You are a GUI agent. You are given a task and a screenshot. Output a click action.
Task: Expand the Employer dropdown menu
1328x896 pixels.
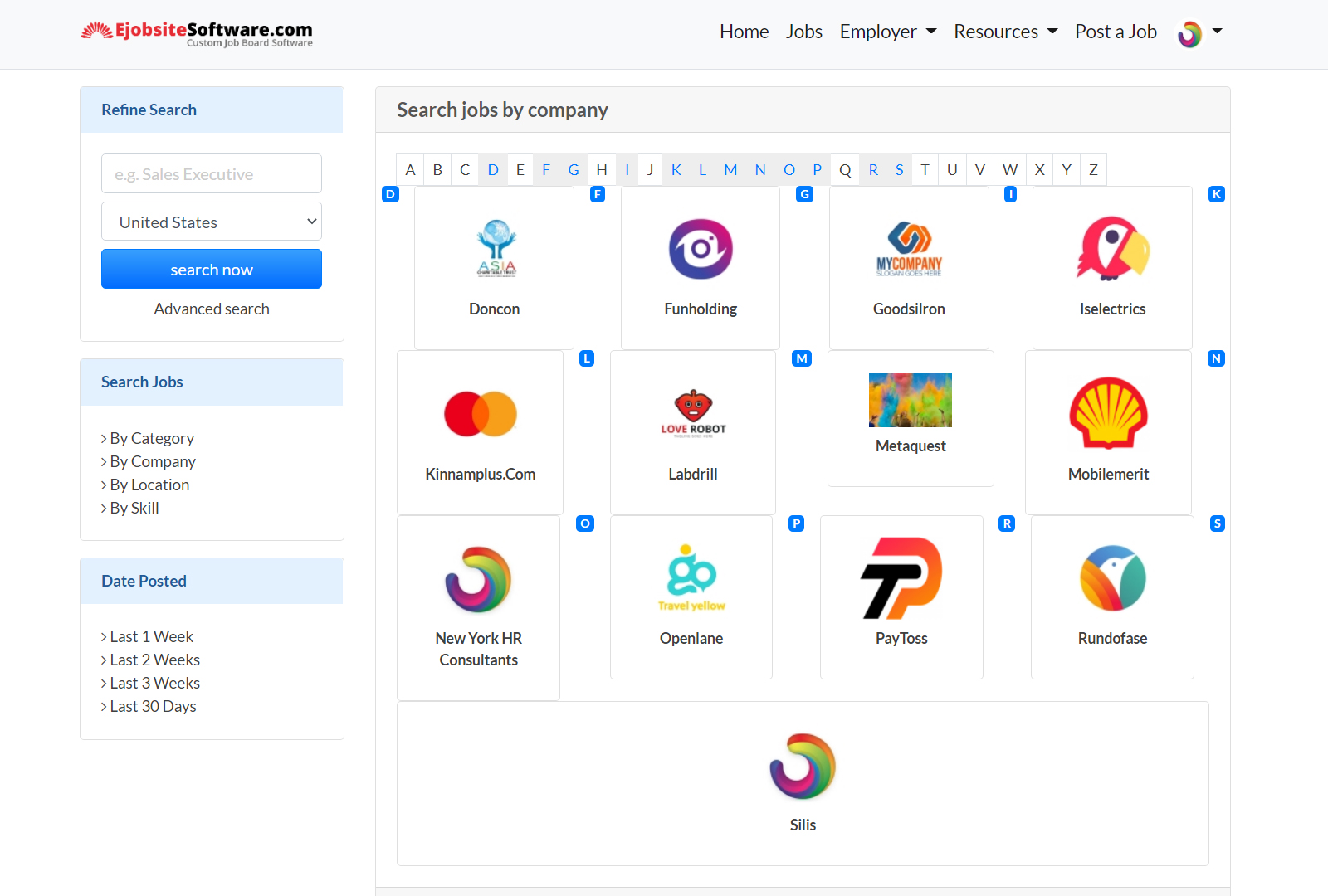point(888,32)
